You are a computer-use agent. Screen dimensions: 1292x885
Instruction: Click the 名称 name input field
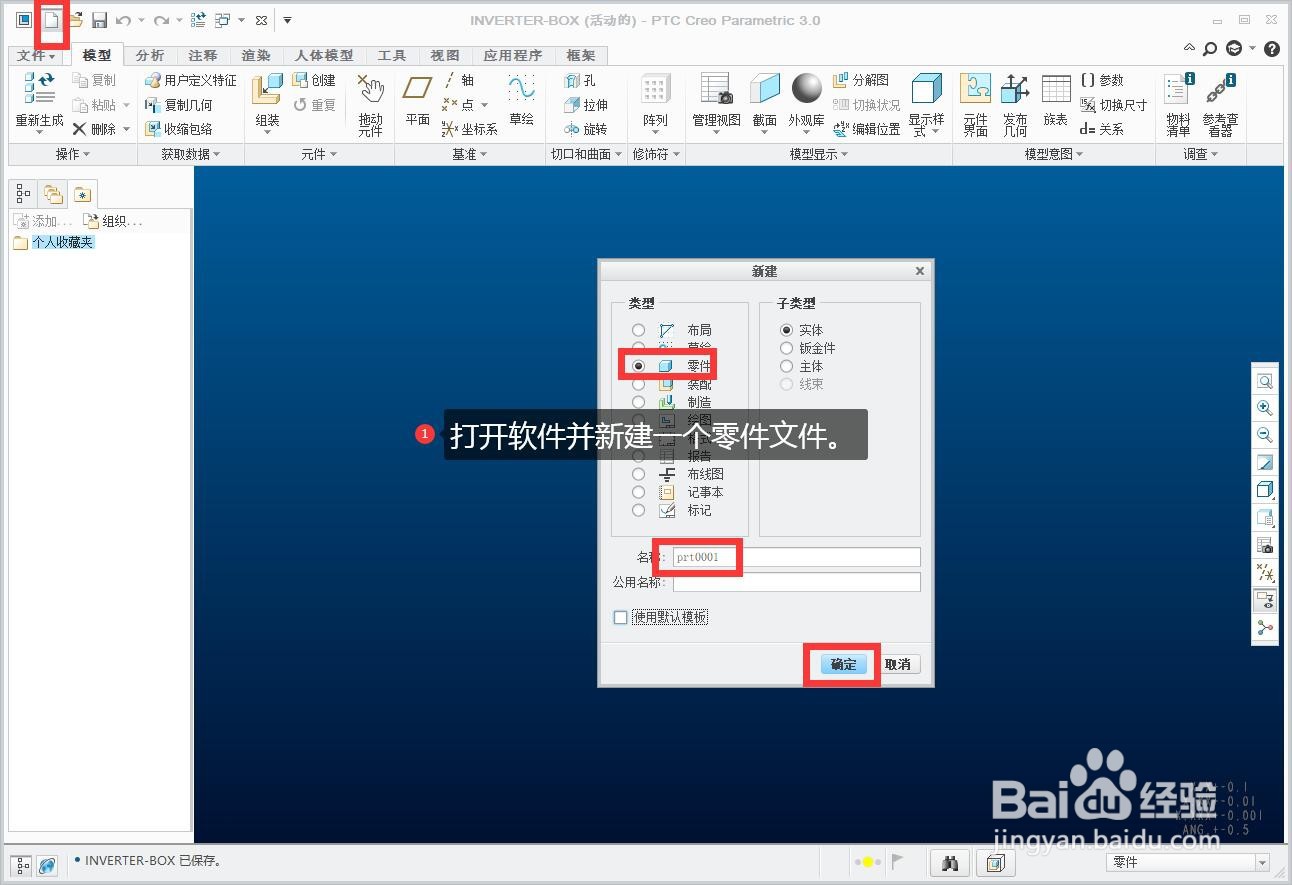[x=796, y=557]
